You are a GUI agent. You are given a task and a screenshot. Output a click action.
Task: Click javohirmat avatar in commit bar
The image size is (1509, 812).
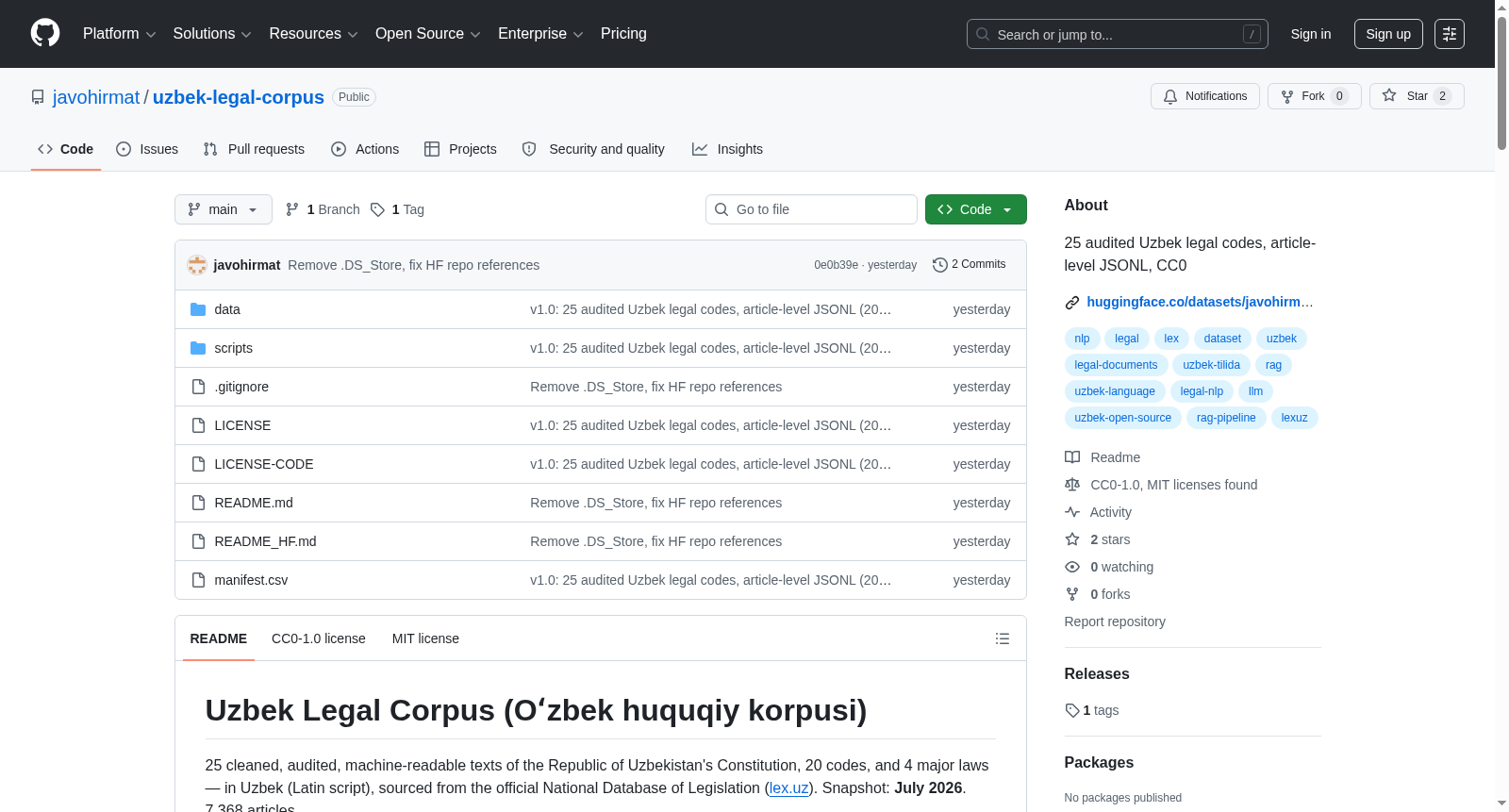pyautogui.click(x=197, y=265)
